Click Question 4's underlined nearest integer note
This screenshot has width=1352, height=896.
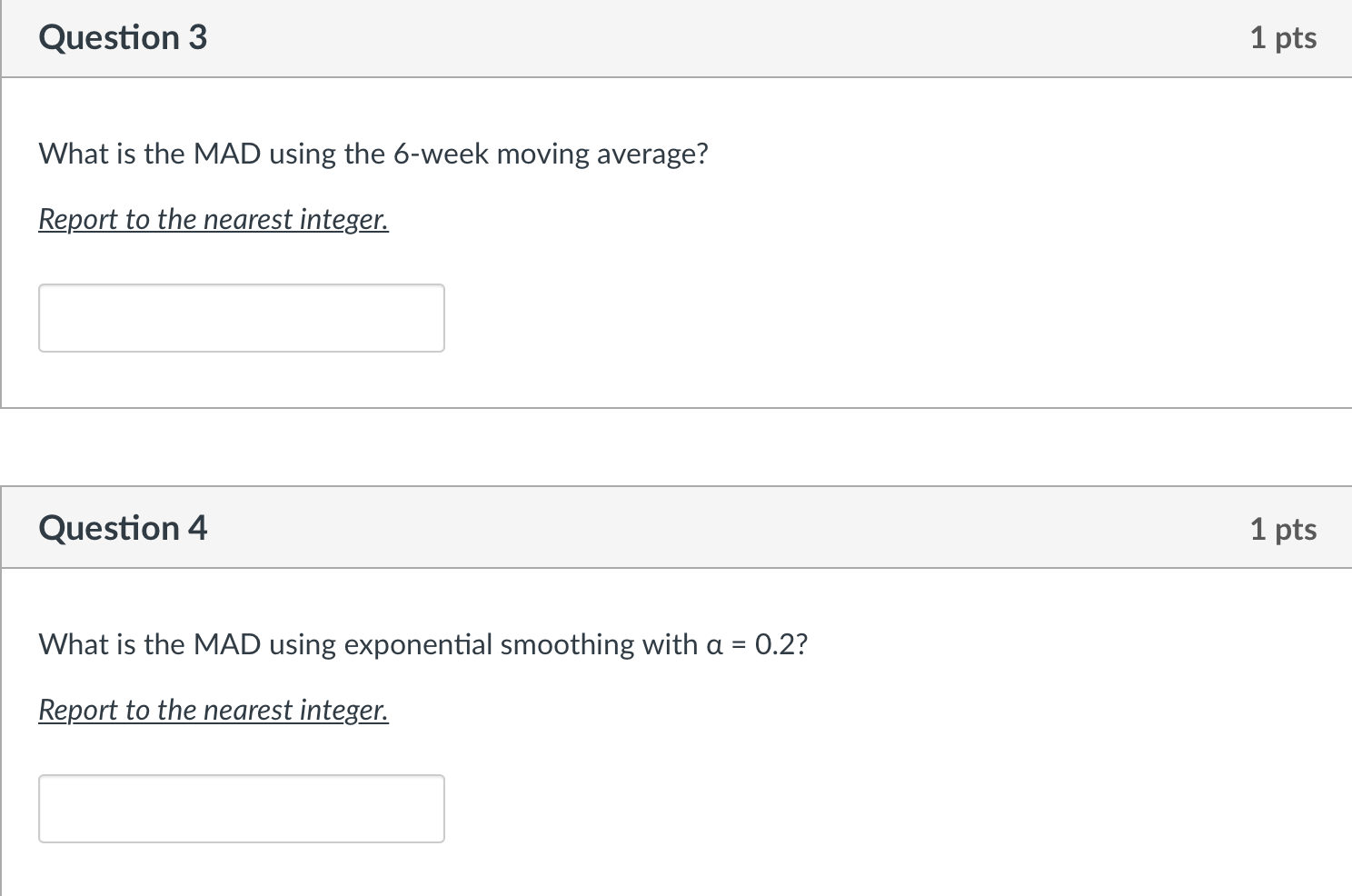click(x=214, y=710)
